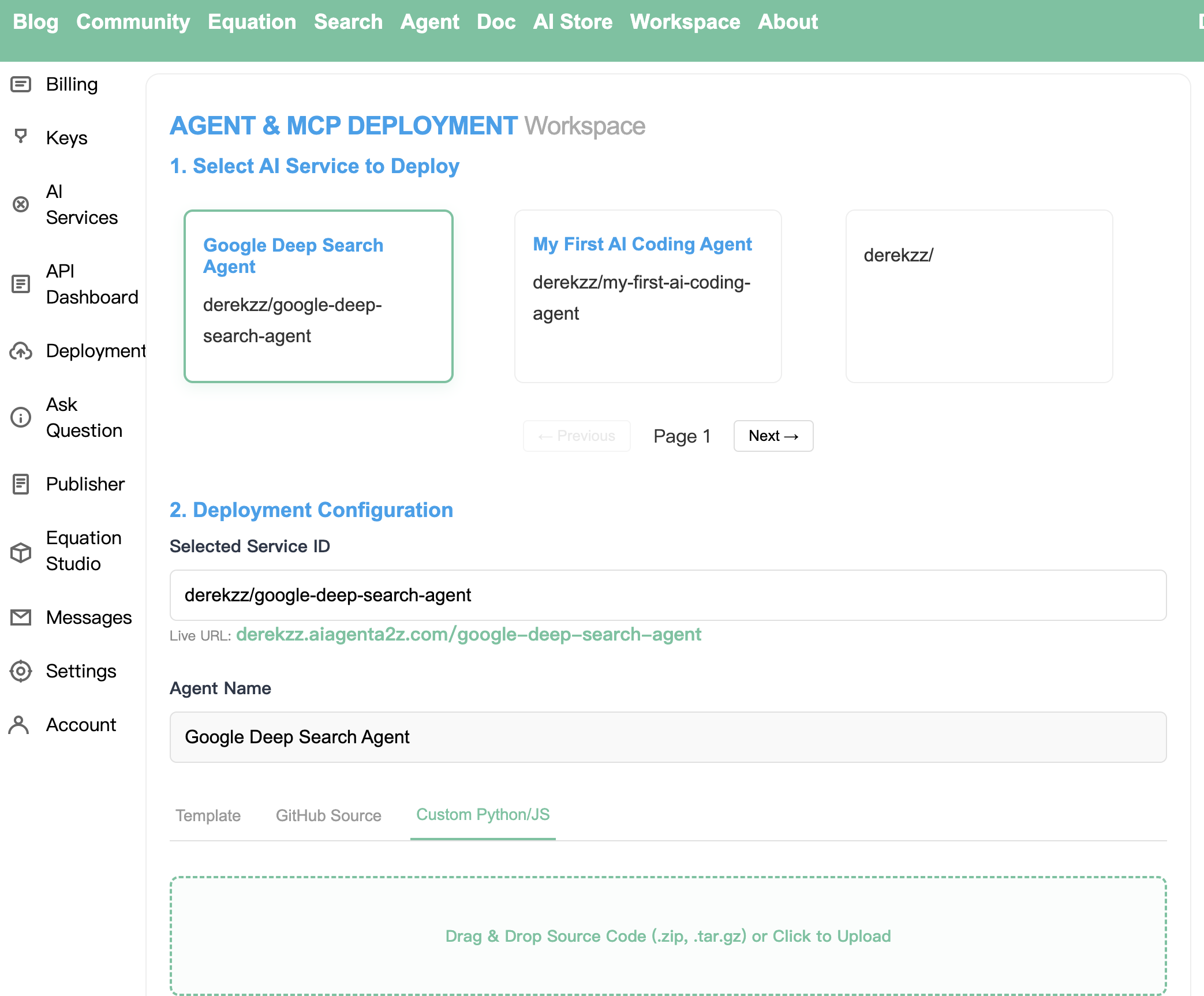Choose the derekzz/ service card
Viewport: 1204px width, 996px height.
(978, 296)
